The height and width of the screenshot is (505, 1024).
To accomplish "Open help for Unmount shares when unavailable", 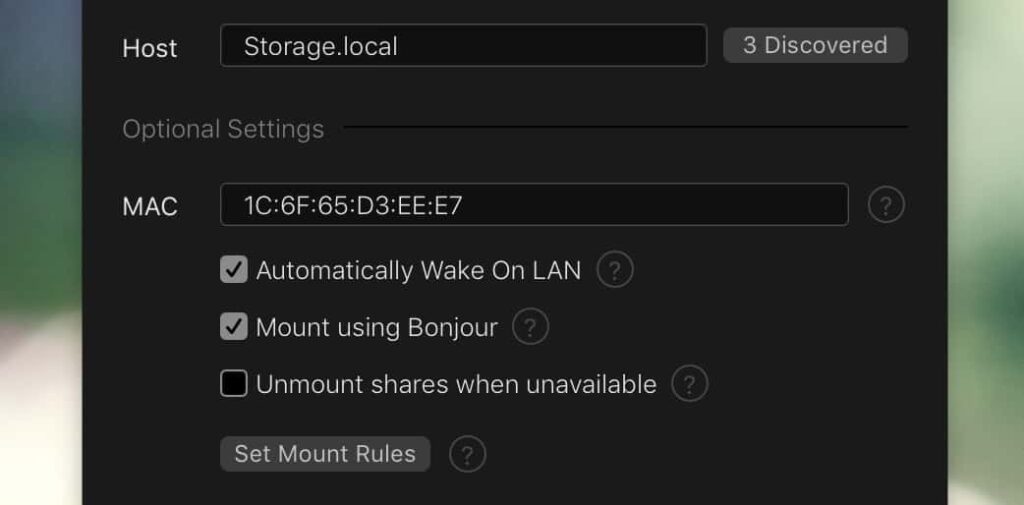I will [690, 384].
